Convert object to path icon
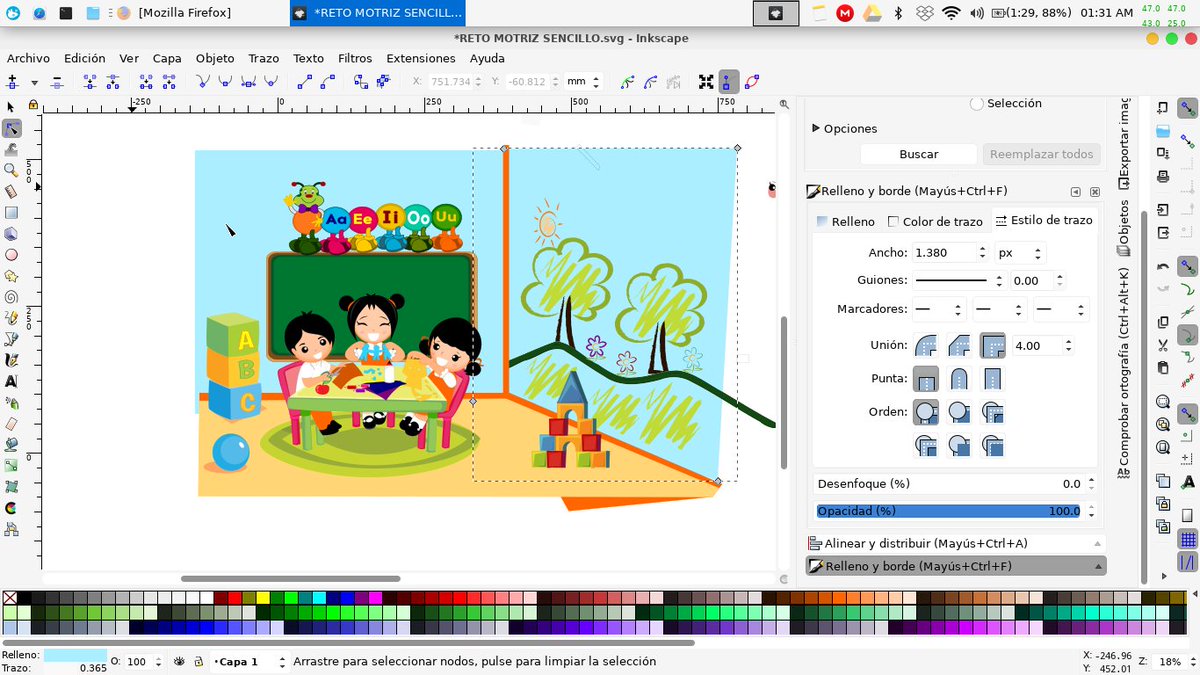1200x675 pixels. coord(361,82)
